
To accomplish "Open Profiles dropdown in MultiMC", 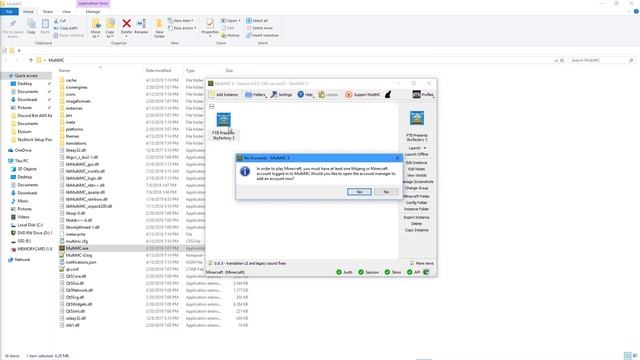I will pyautogui.click(x=423, y=95).
